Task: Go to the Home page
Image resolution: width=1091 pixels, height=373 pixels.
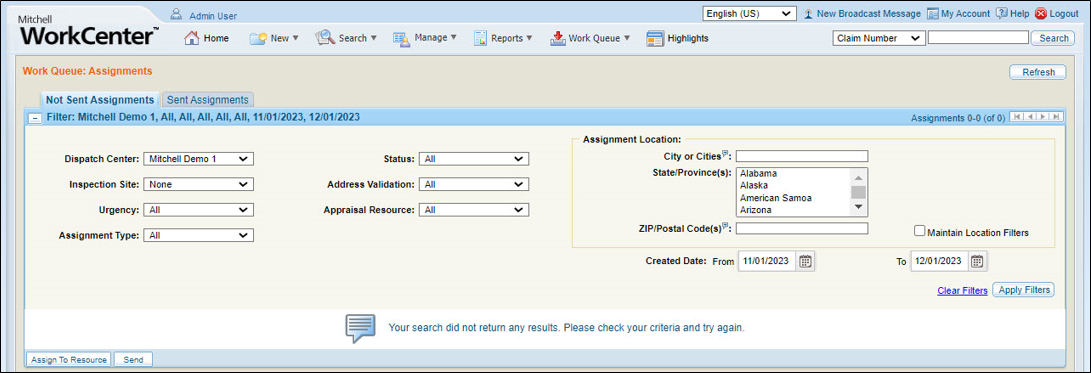Action: 207,38
